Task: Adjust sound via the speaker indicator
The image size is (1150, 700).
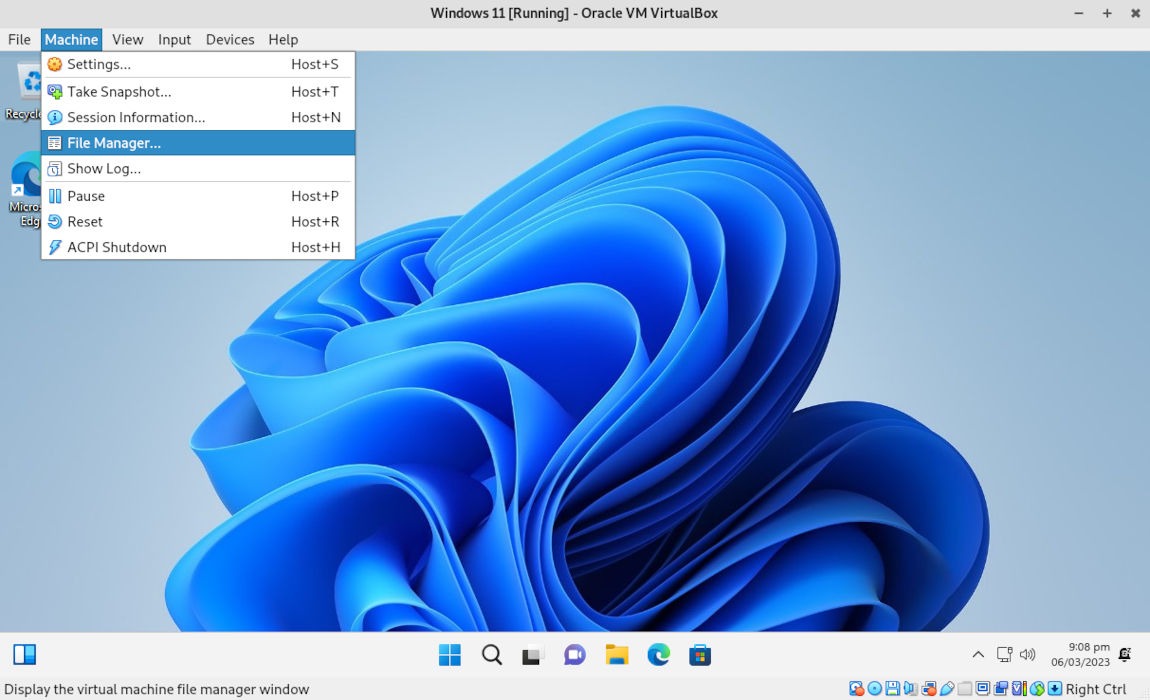Action: tap(1028, 654)
